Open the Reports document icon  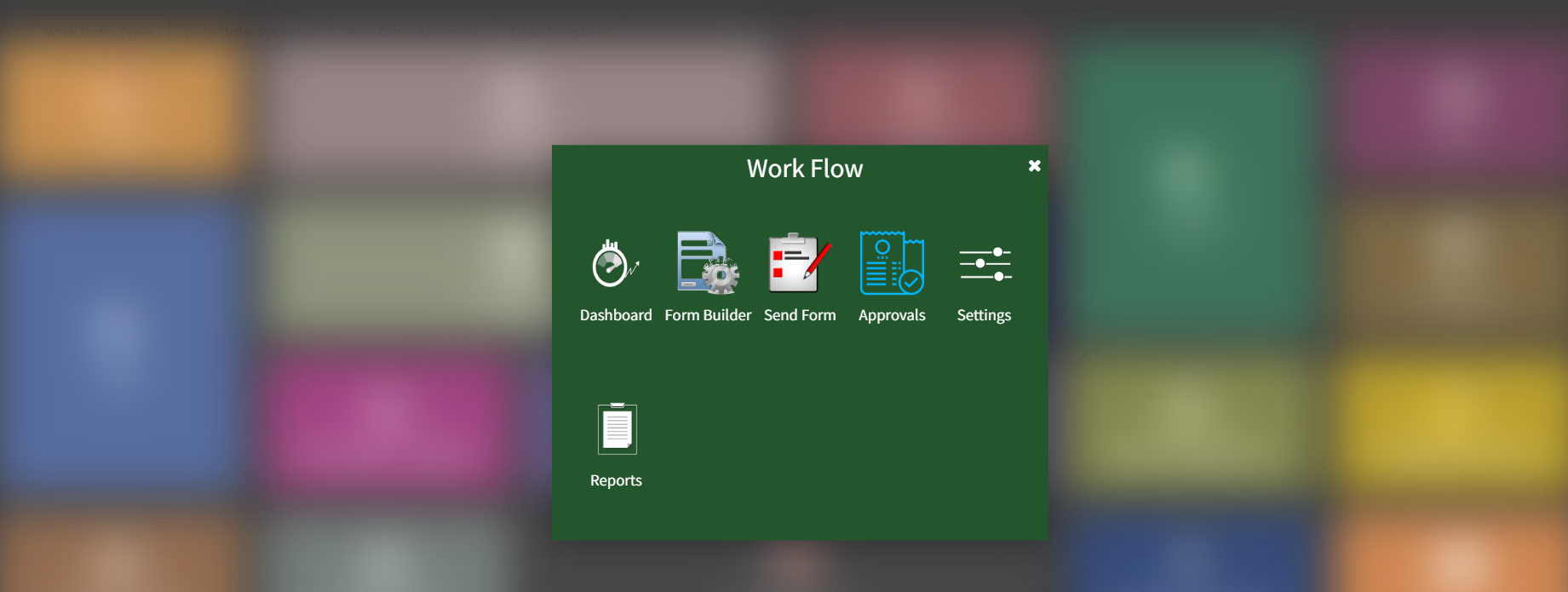coord(617,428)
